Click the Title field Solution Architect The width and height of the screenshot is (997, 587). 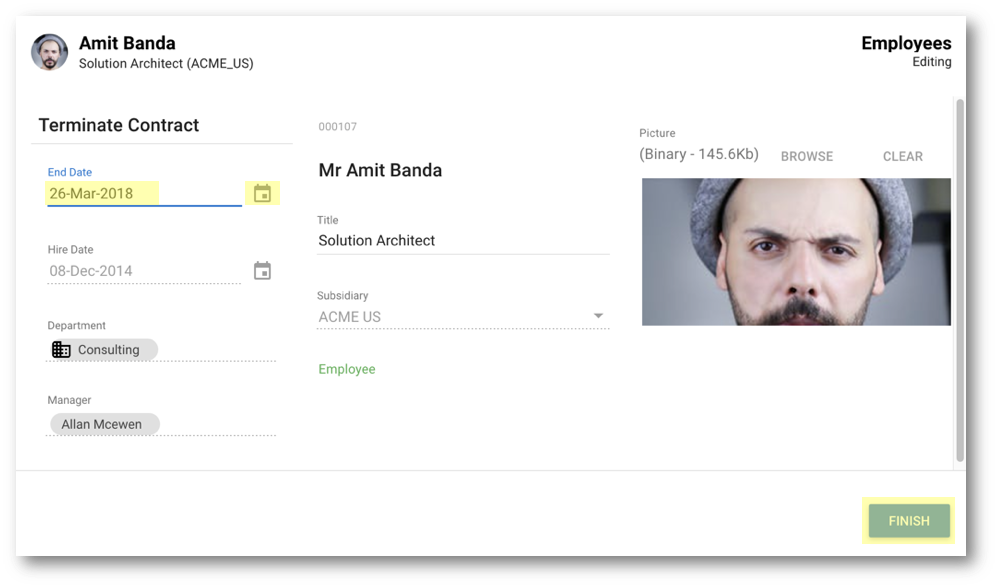point(463,240)
